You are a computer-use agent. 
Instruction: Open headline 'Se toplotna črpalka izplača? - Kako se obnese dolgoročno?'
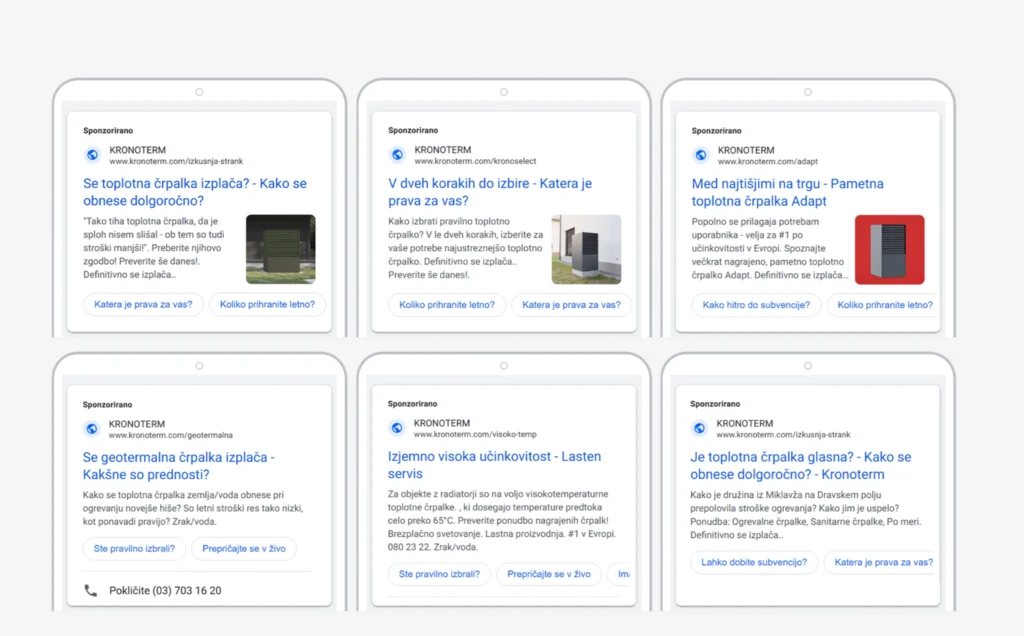(x=195, y=192)
